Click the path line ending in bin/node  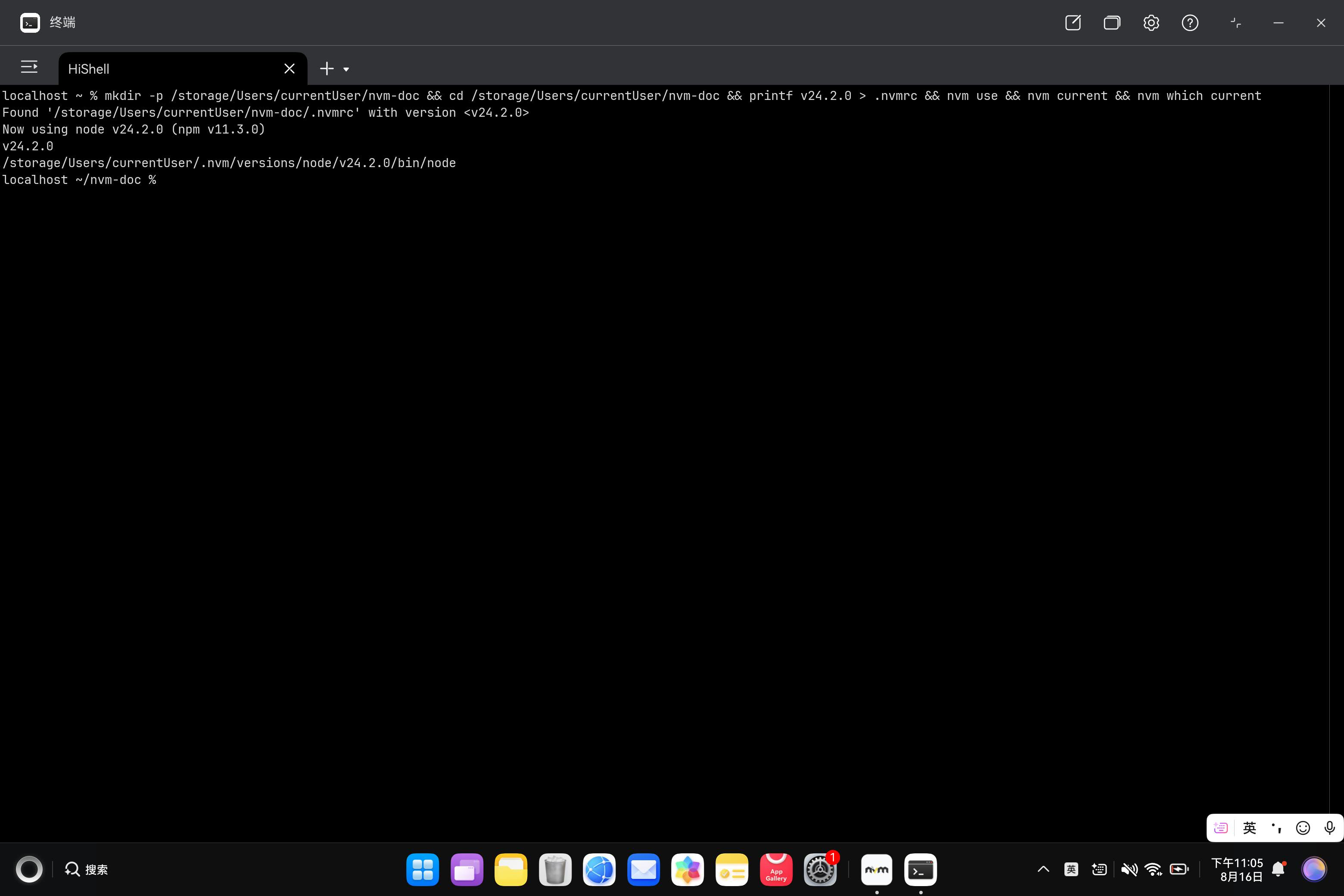coord(229,163)
